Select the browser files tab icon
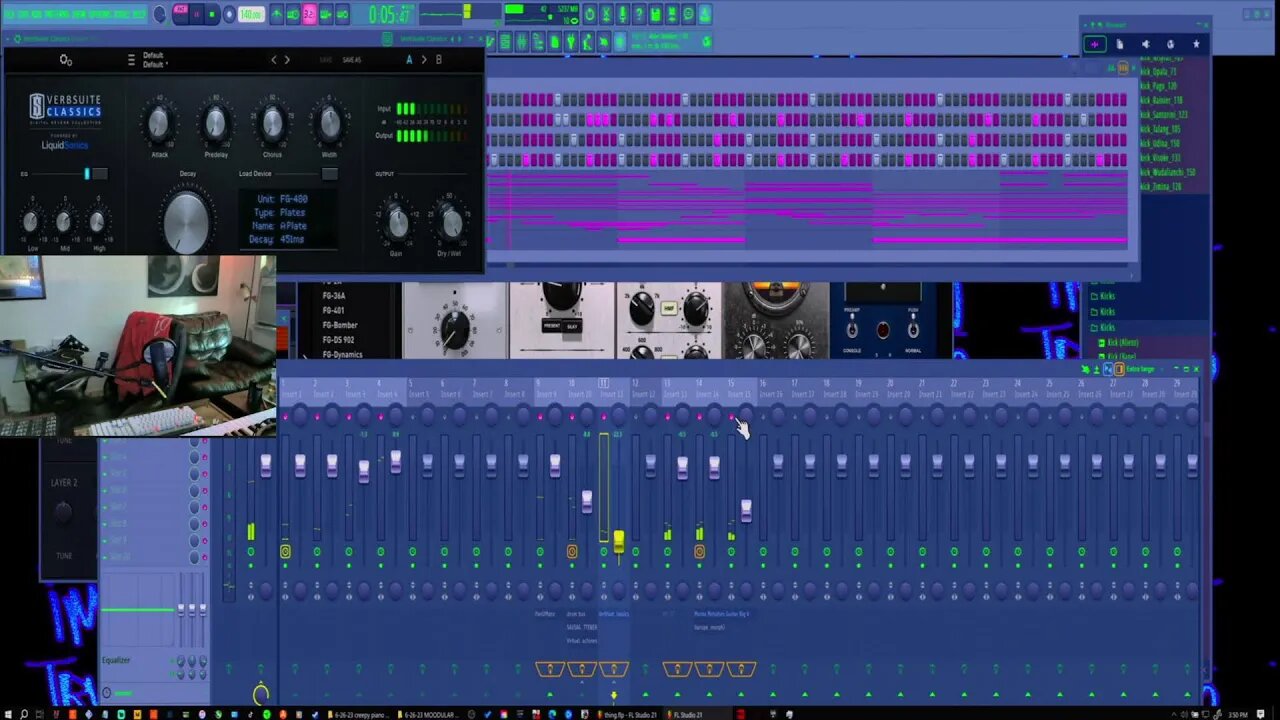The image size is (1280, 720). [1119, 44]
